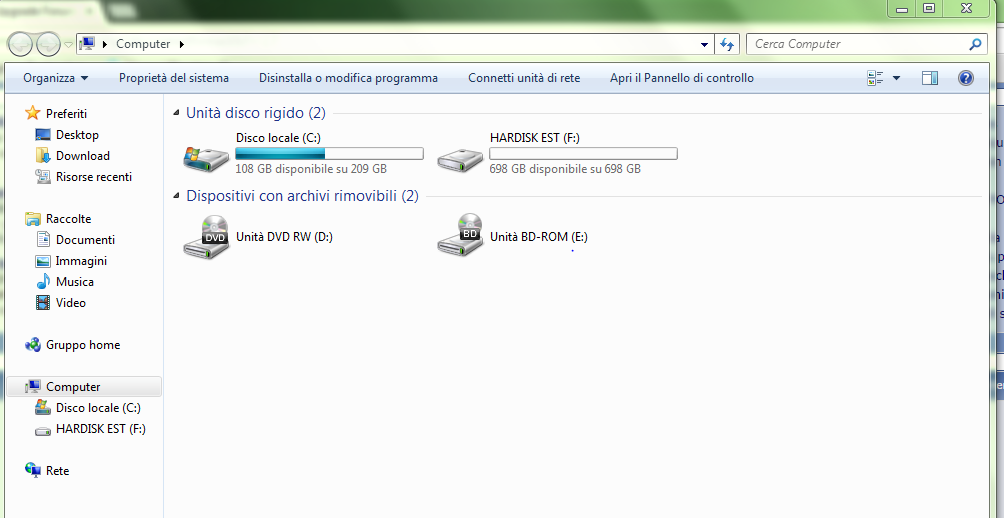Image resolution: width=1004 pixels, height=518 pixels.
Task: Click the Disco locale (C:) usage bar
Action: (x=329, y=154)
